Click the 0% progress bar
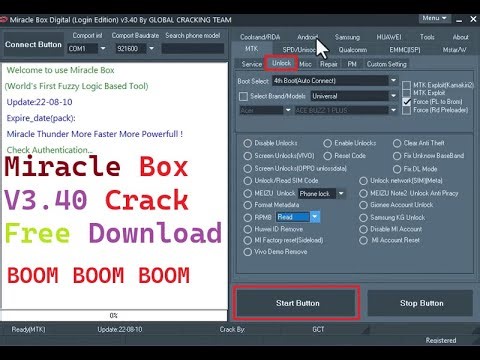The width and height of the screenshot is (480, 360). point(114,315)
